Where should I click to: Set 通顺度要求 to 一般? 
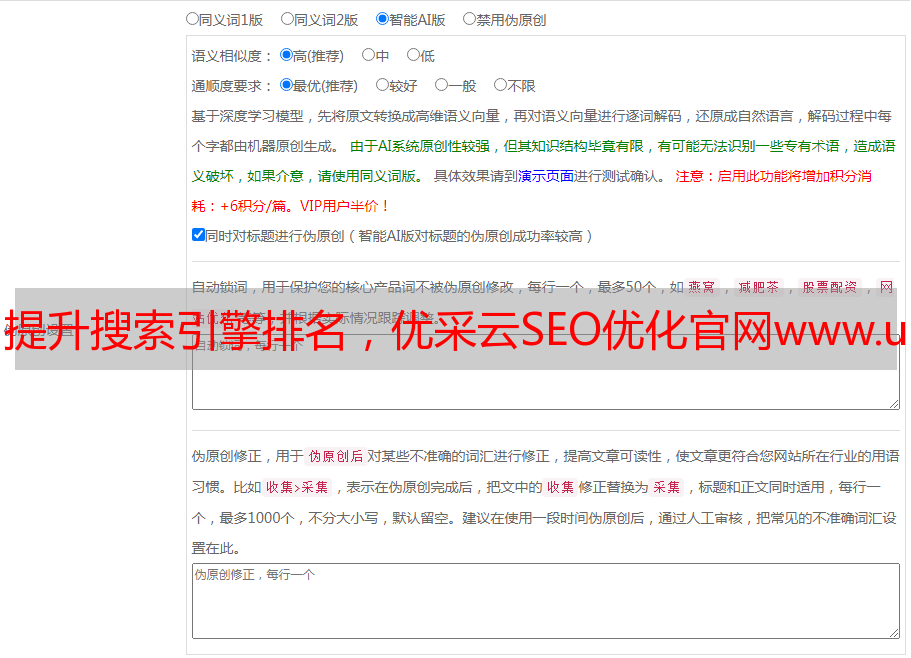tap(442, 85)
